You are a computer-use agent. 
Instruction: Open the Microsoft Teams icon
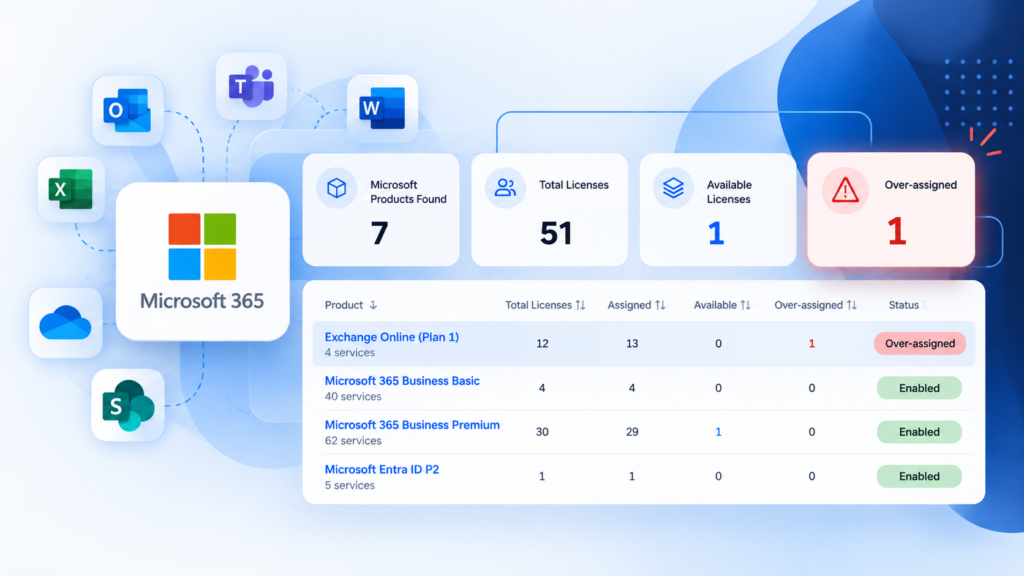click(251, 86)
